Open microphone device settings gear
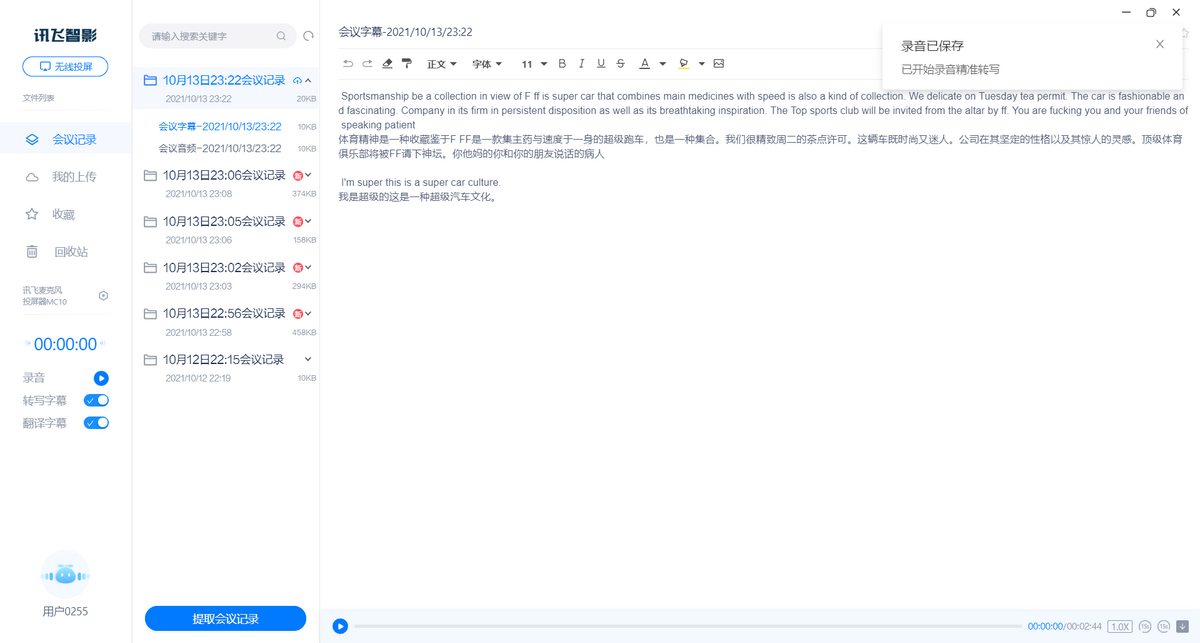Viewport: 1200px width, 643px height. click(103, 296)
